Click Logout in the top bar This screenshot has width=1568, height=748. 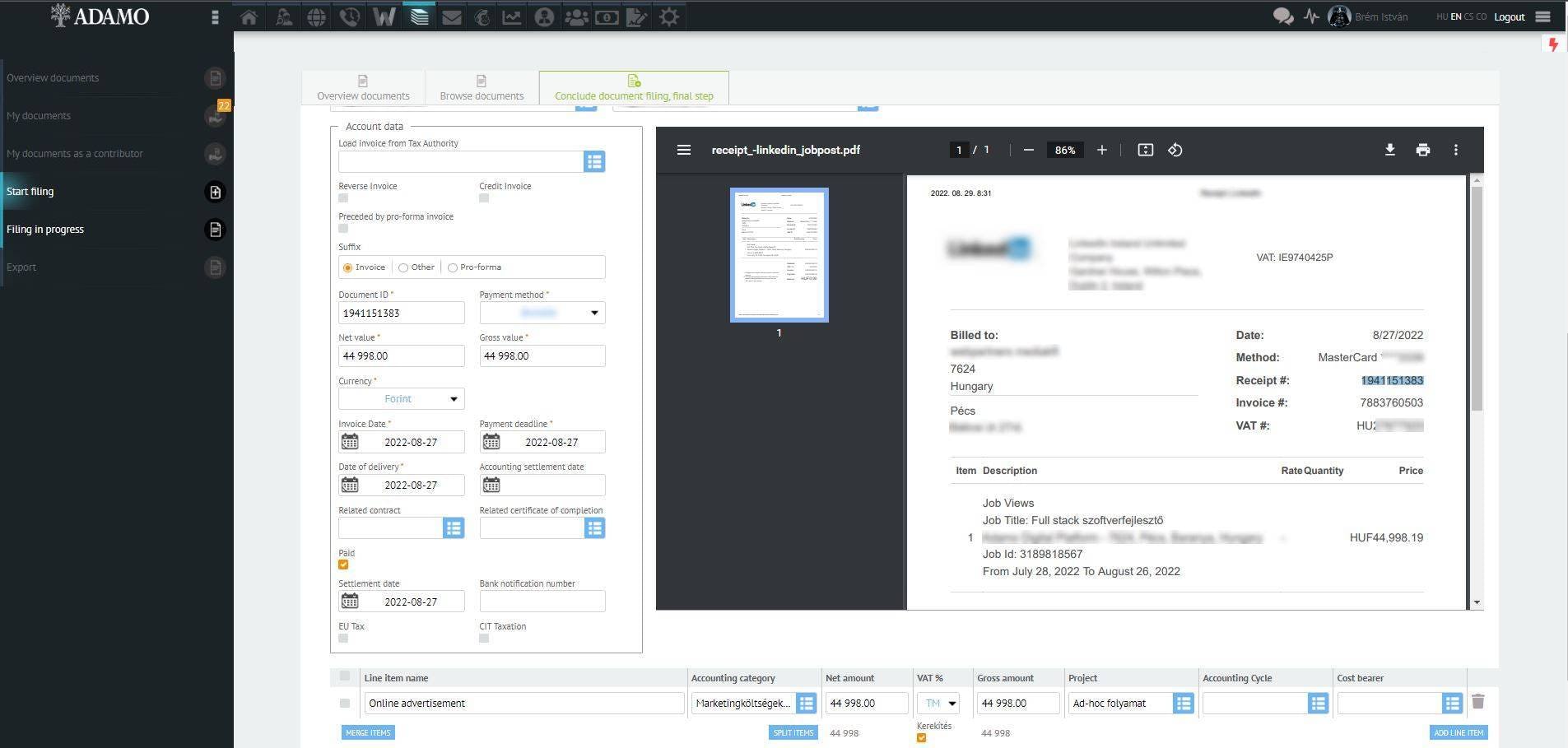1510,16
